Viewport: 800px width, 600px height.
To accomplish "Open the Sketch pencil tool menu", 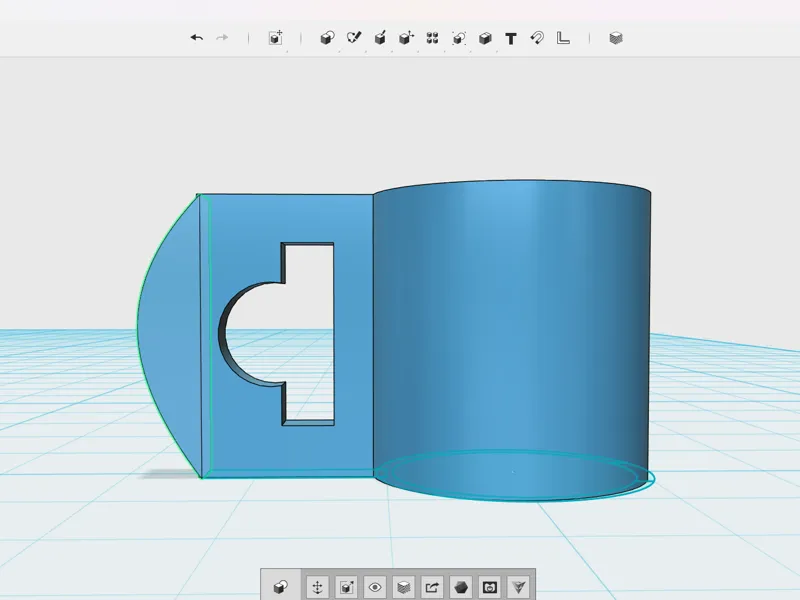I will point(354,38).
